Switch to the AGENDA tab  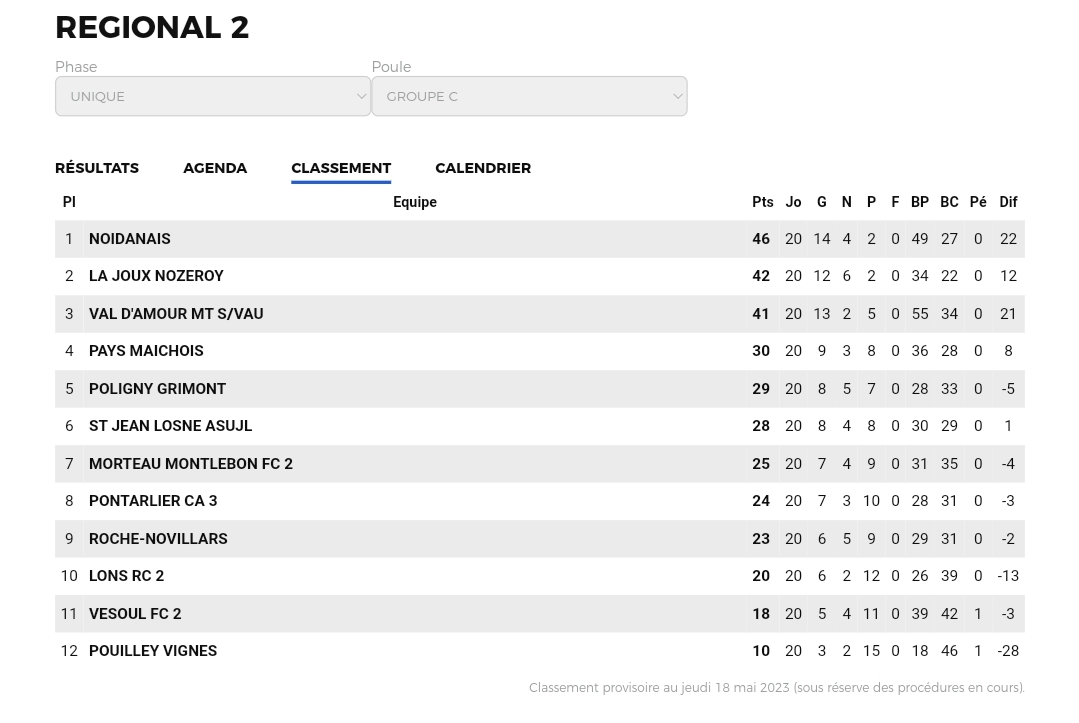(x=215, y=168)
